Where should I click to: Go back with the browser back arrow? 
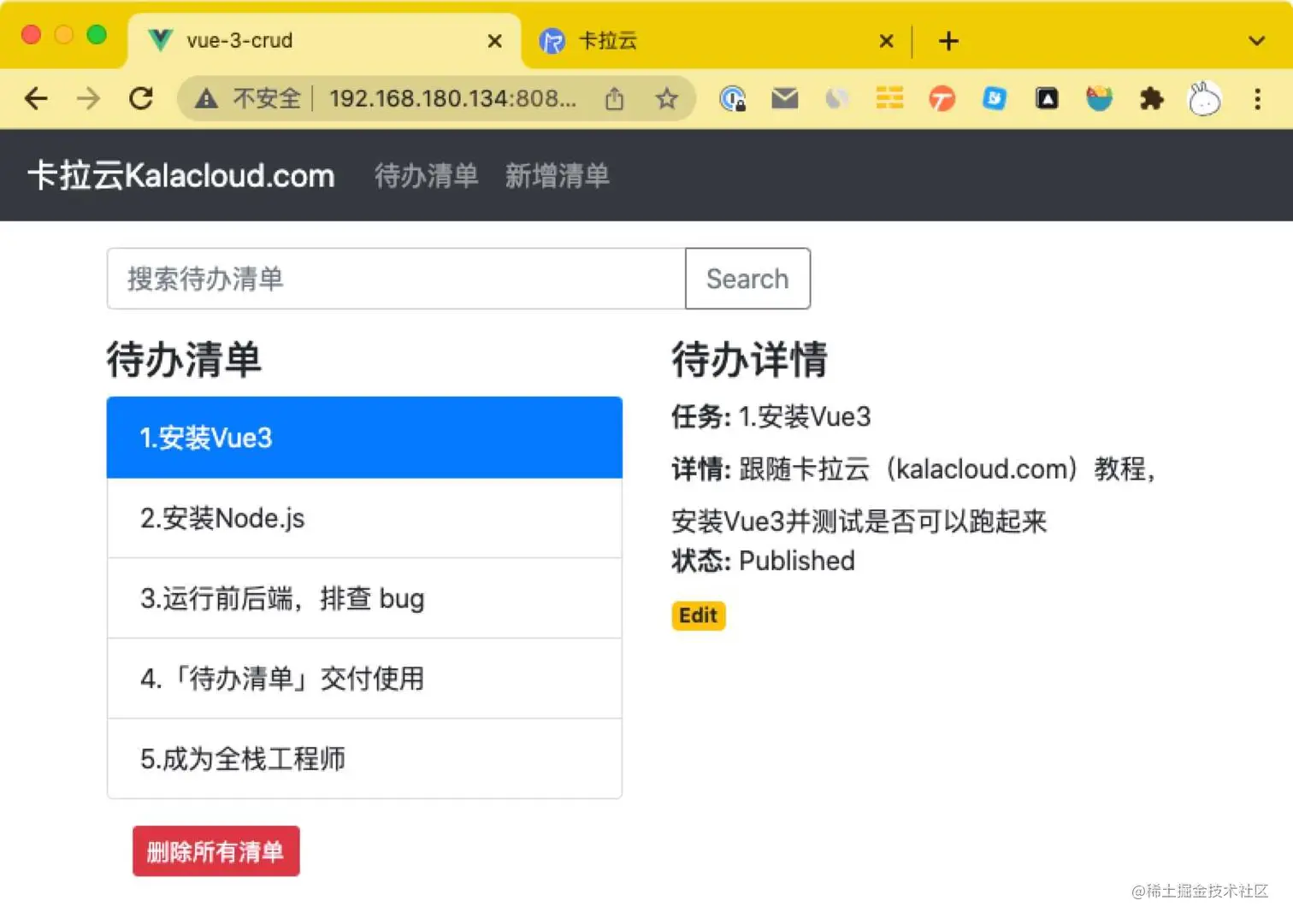(x=36, y=99)
